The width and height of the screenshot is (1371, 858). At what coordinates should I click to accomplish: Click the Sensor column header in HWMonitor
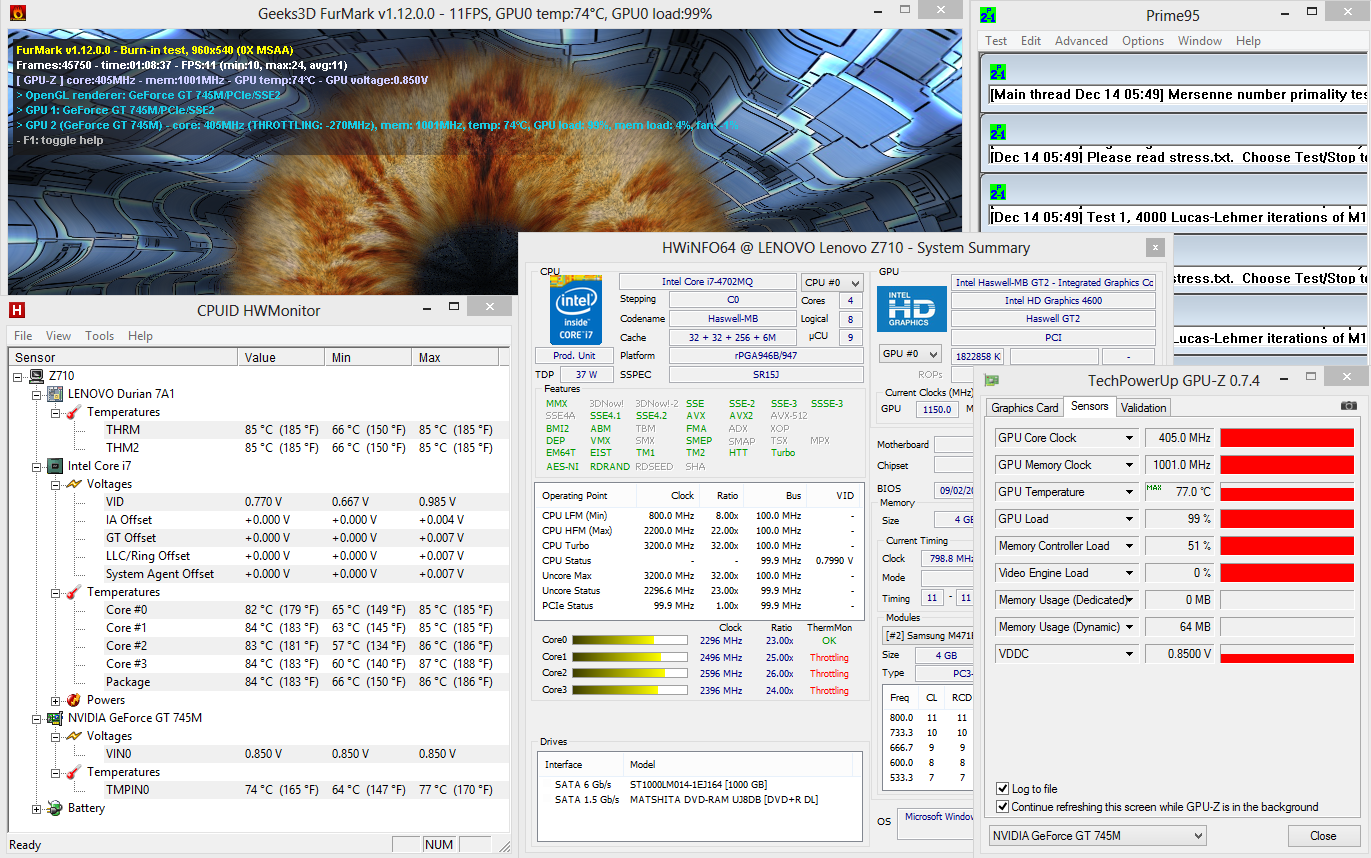(x=124, y=357)
